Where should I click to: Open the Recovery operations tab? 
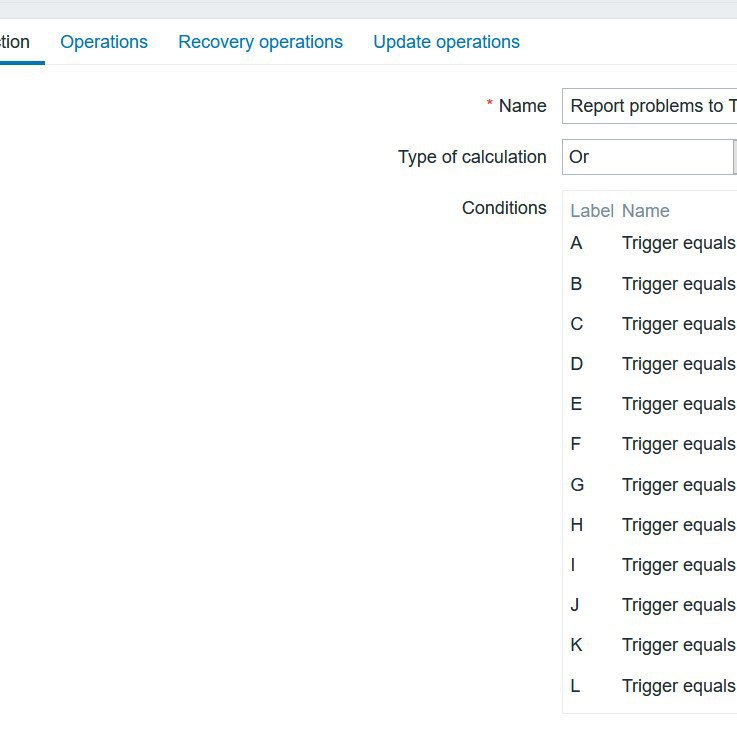click(260, 42)
